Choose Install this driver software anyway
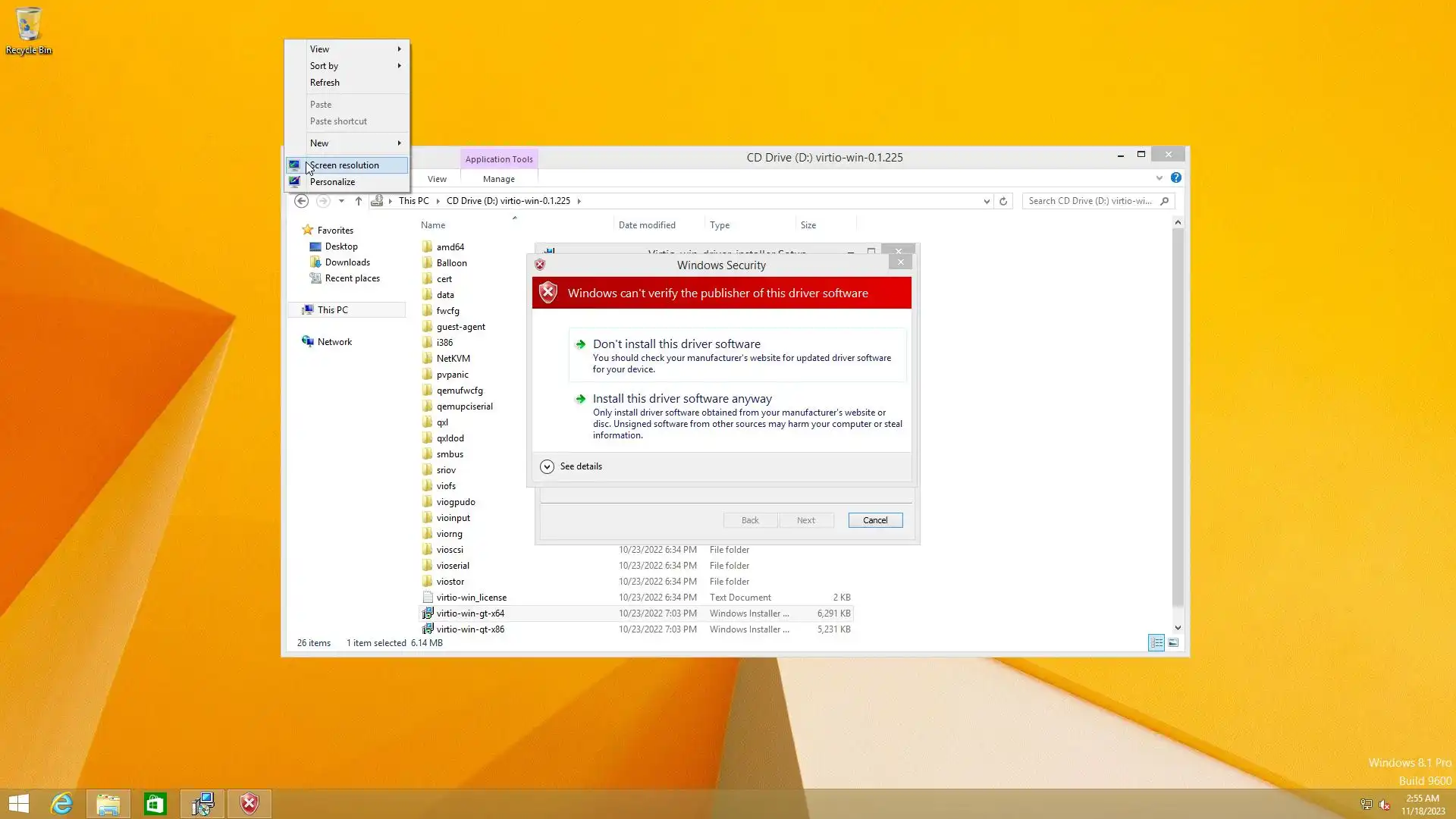This screenshot has height=819, width=1456. (682, 399)
